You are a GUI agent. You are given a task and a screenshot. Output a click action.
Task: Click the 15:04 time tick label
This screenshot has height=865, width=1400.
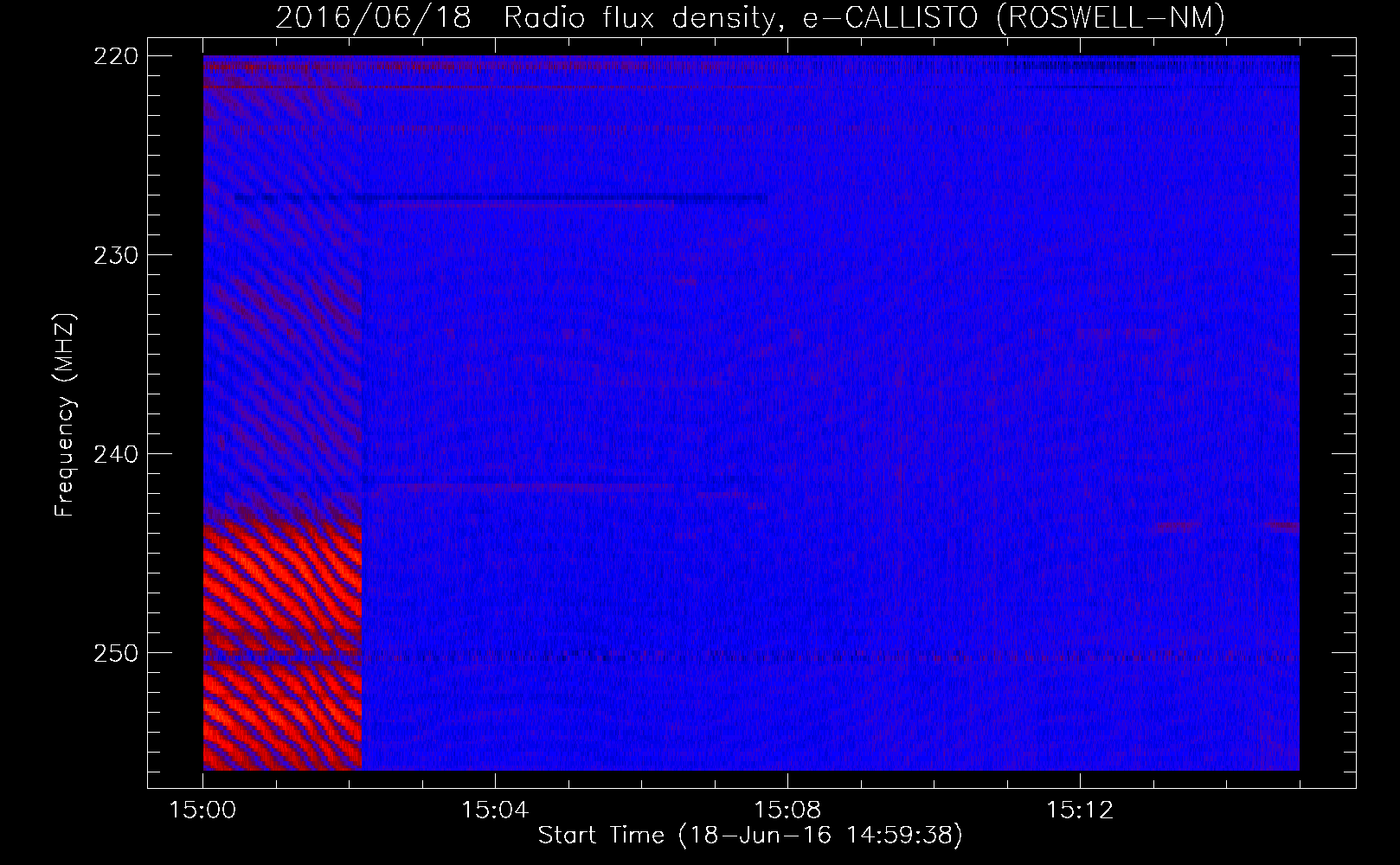pos(495,811)
